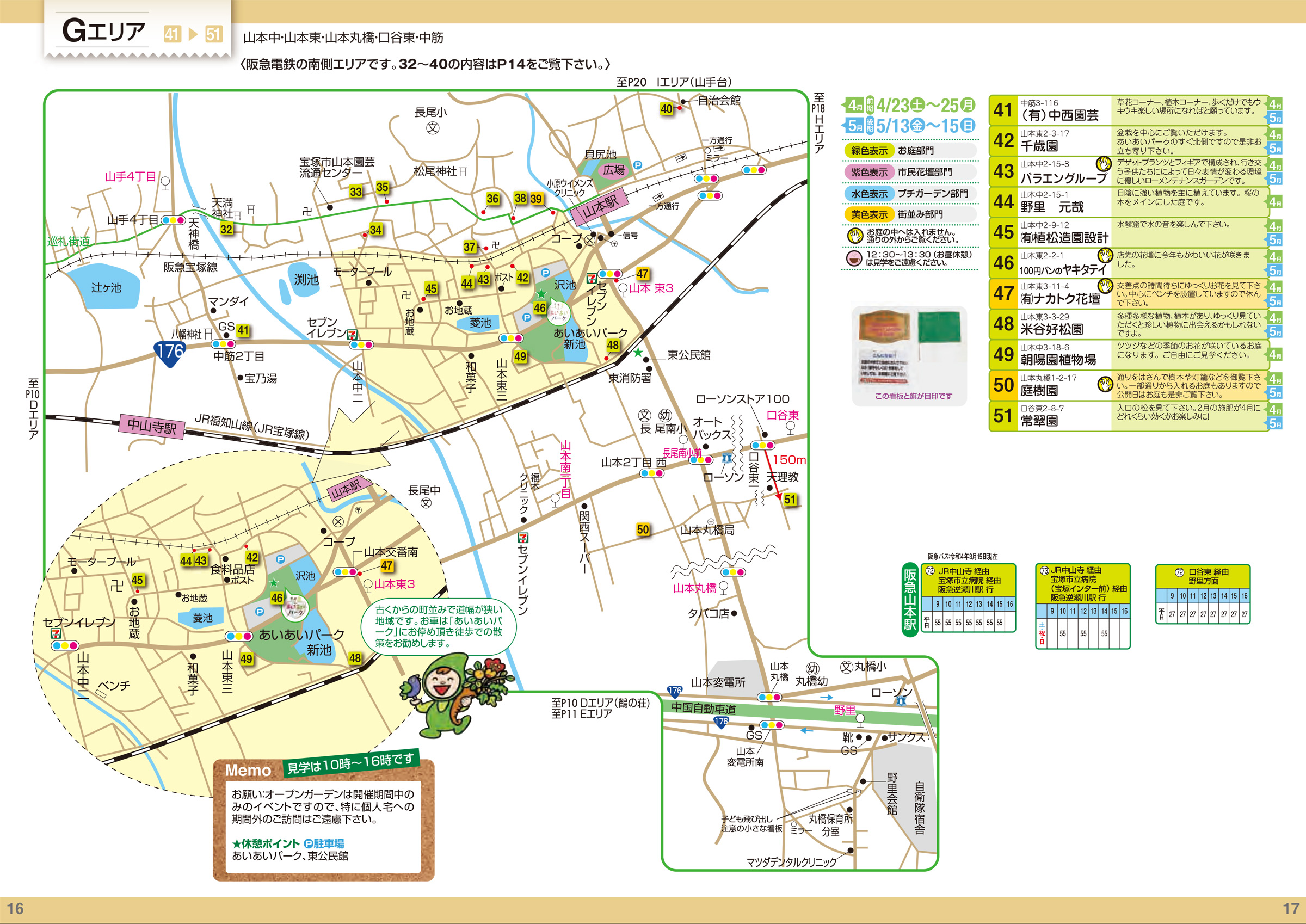Click the 宝塚市山本園芸流通センター label
1306x924 pixels.
click(x=337, y=167)
